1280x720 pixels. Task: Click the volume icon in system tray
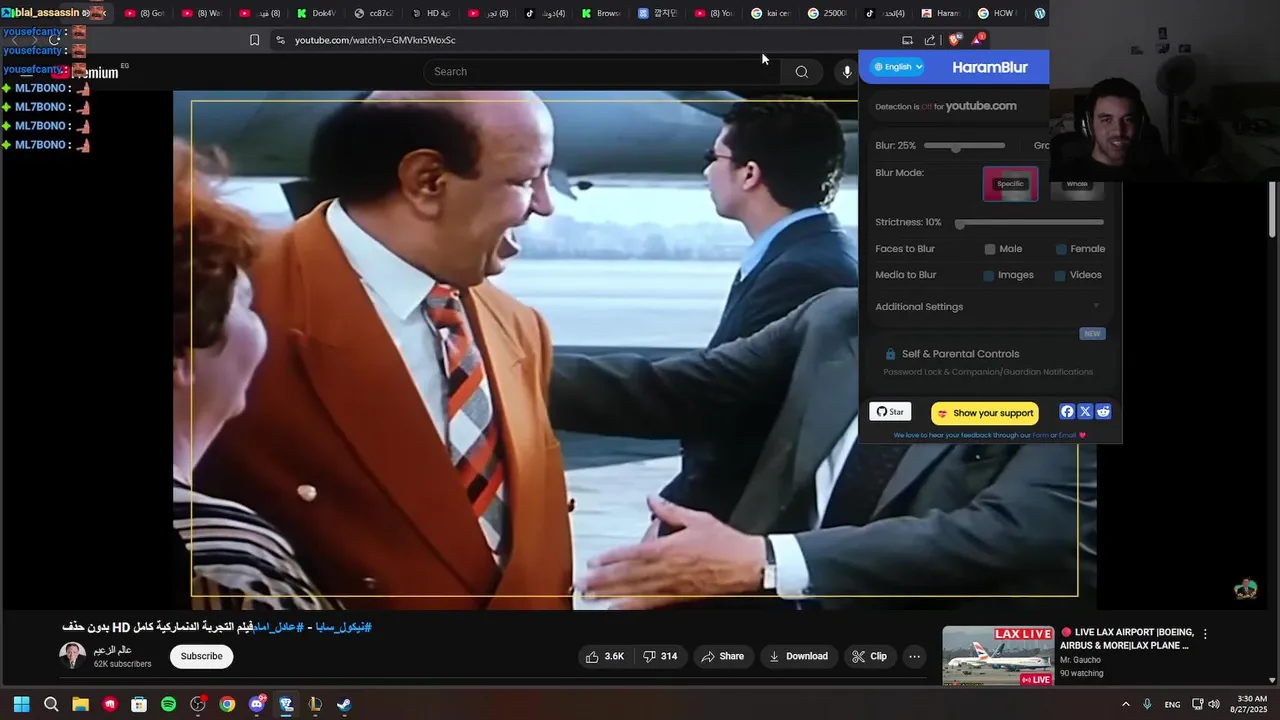[x=1214, y=704]
